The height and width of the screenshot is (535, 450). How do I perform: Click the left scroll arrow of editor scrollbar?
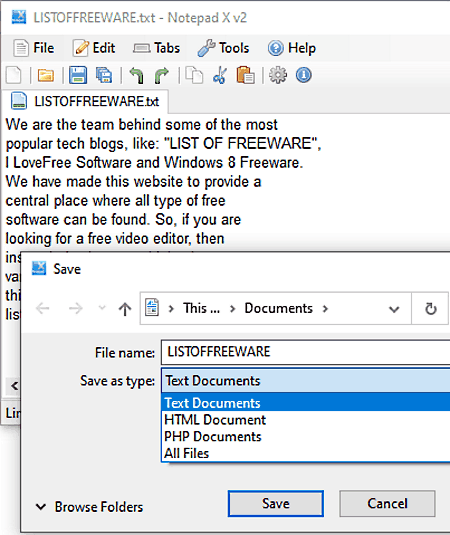click(x=14, y=386)
